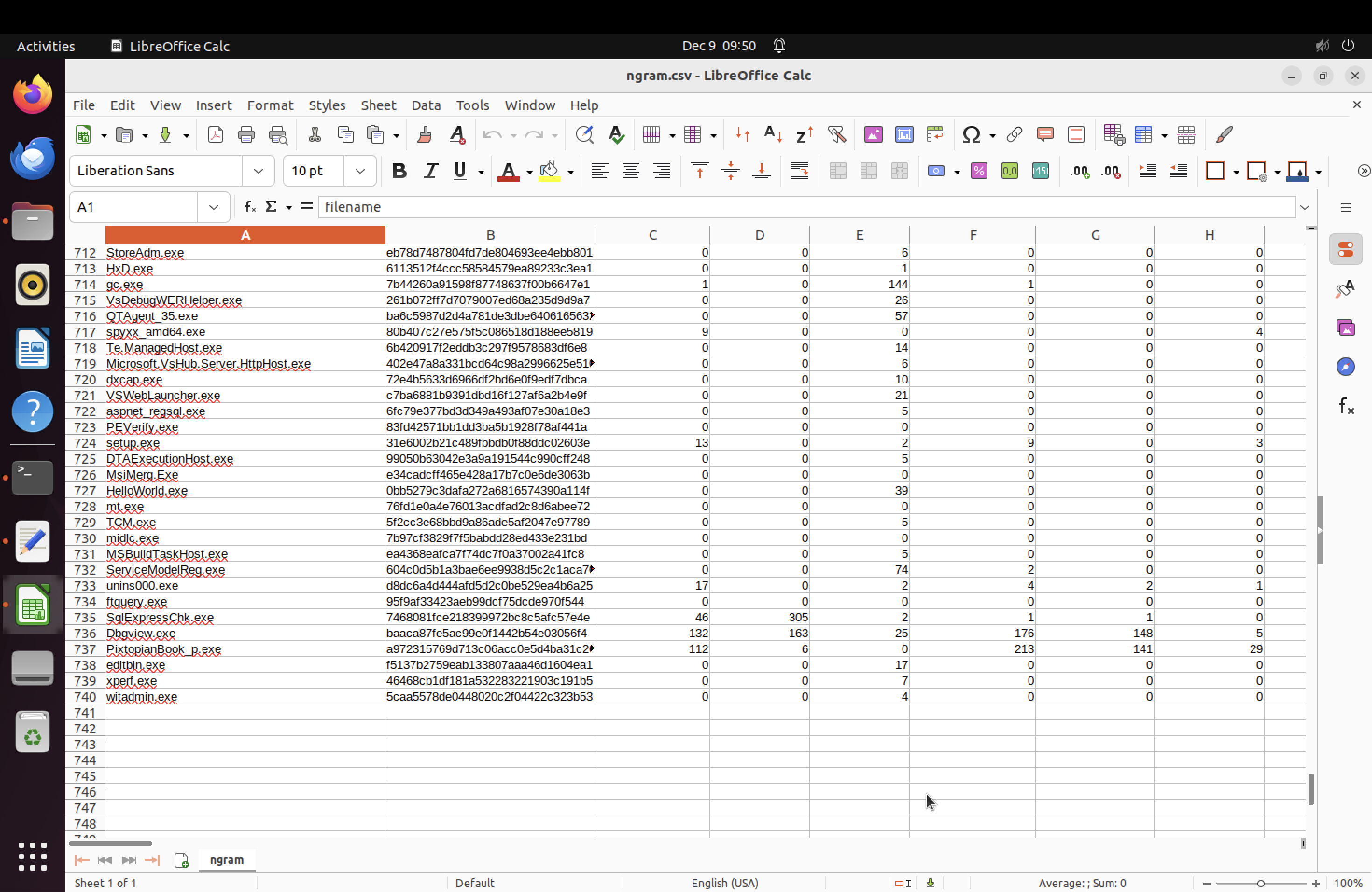Screen dimensions: 1372x892
Task: Click the Insert Special Character omega icon
Action: click(971, 135)
